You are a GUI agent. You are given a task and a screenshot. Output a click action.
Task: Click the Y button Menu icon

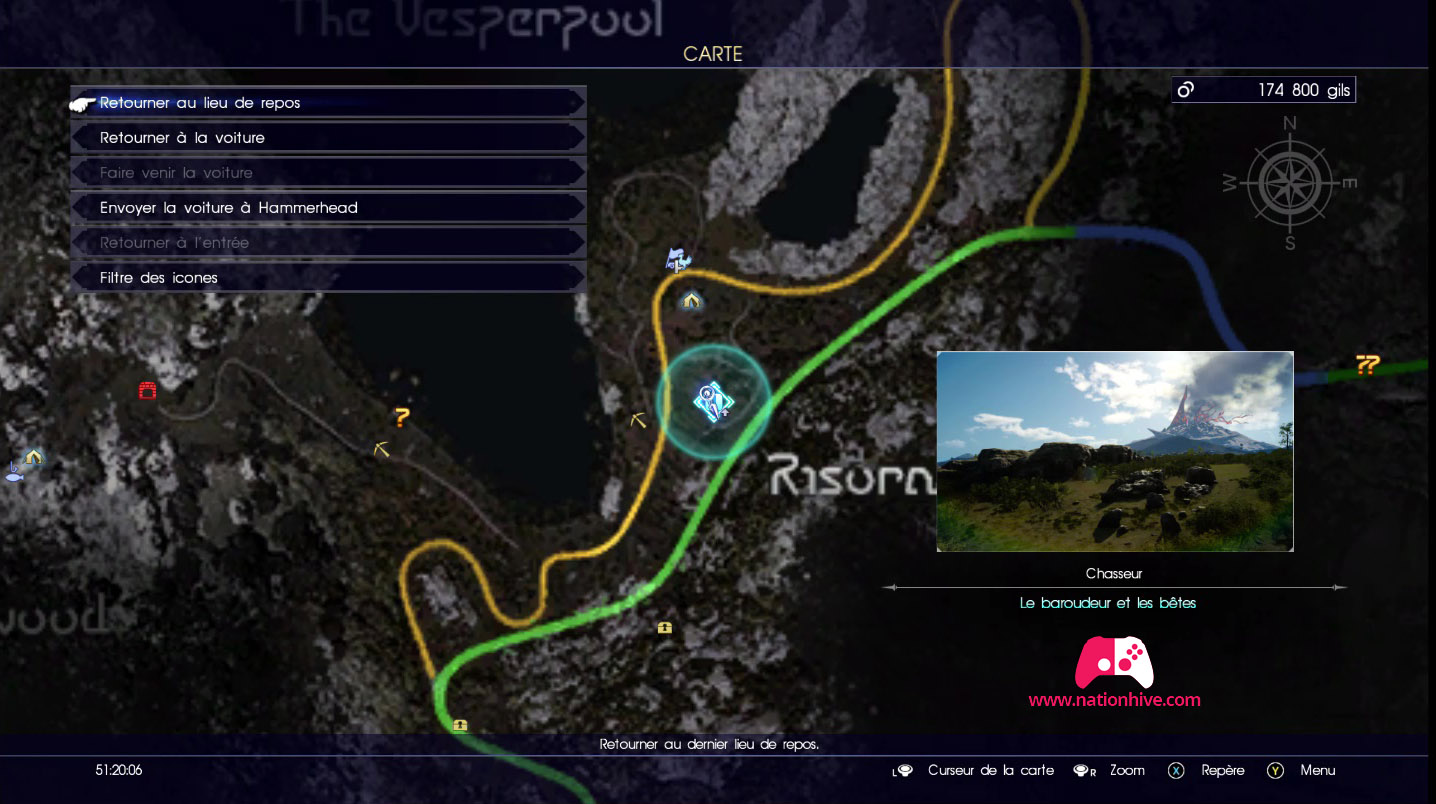1275,771
